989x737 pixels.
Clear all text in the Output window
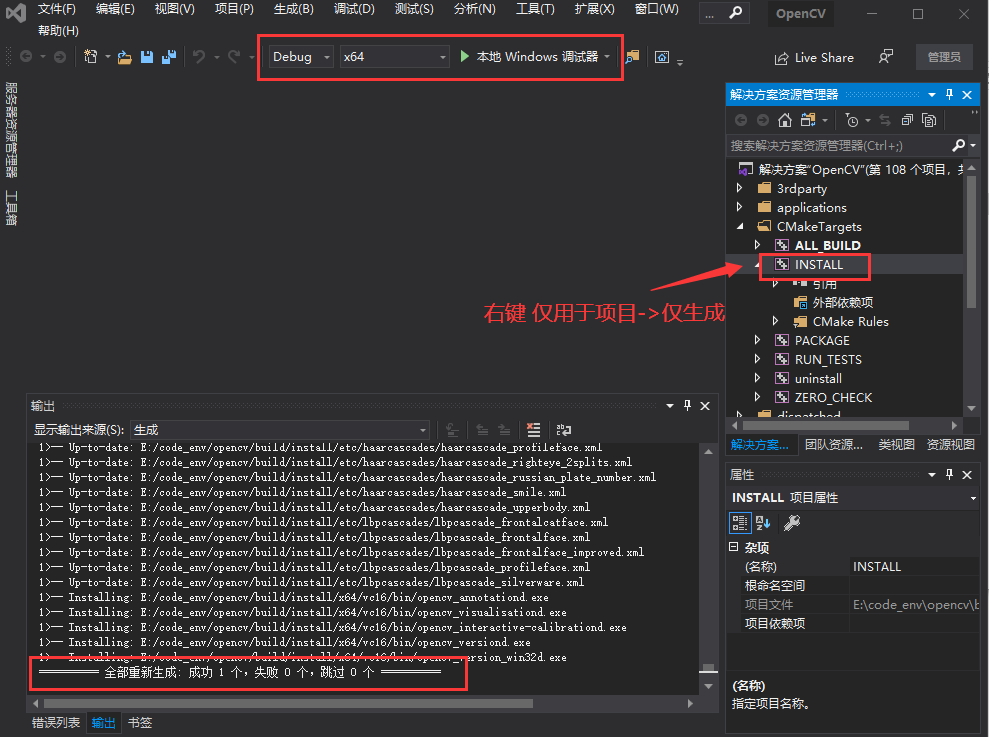[x=533, y=428]
